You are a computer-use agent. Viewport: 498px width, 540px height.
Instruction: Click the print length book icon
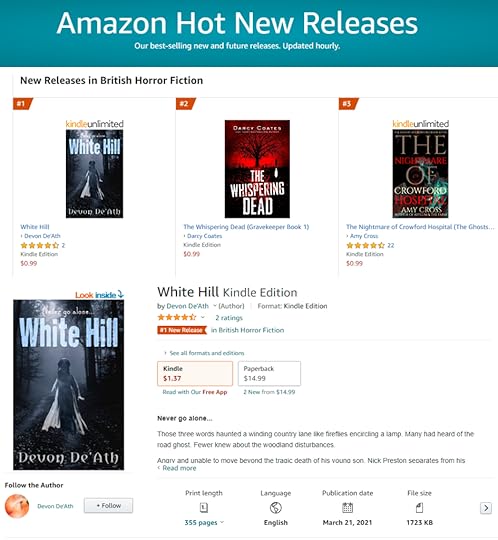[x=204, y=508]
